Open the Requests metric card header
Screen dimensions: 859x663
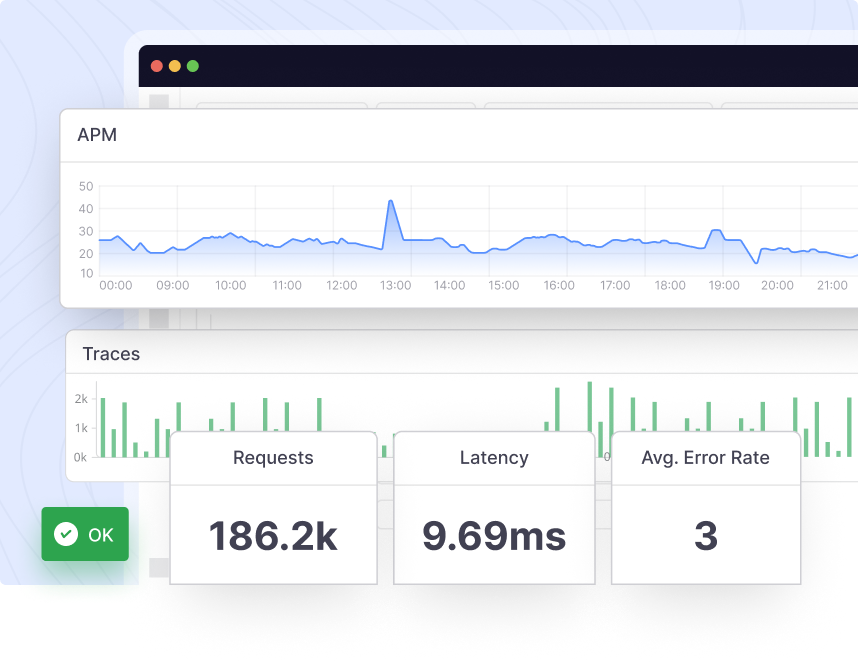pyautogui.click(x=273, y=458)
